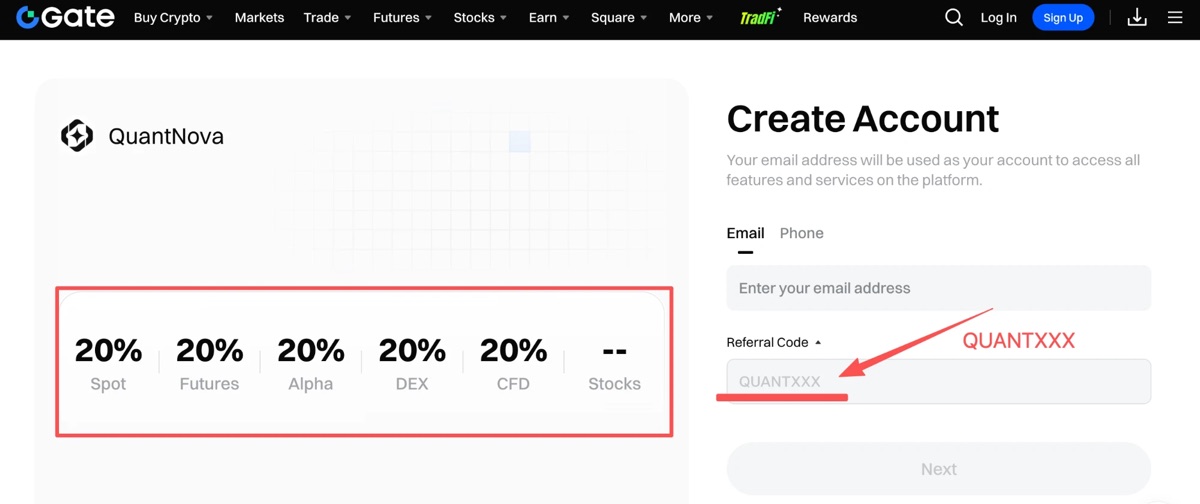Screen dimensions: 1200x504
Task: Open the Rewards page
Action: coord(830,17)
